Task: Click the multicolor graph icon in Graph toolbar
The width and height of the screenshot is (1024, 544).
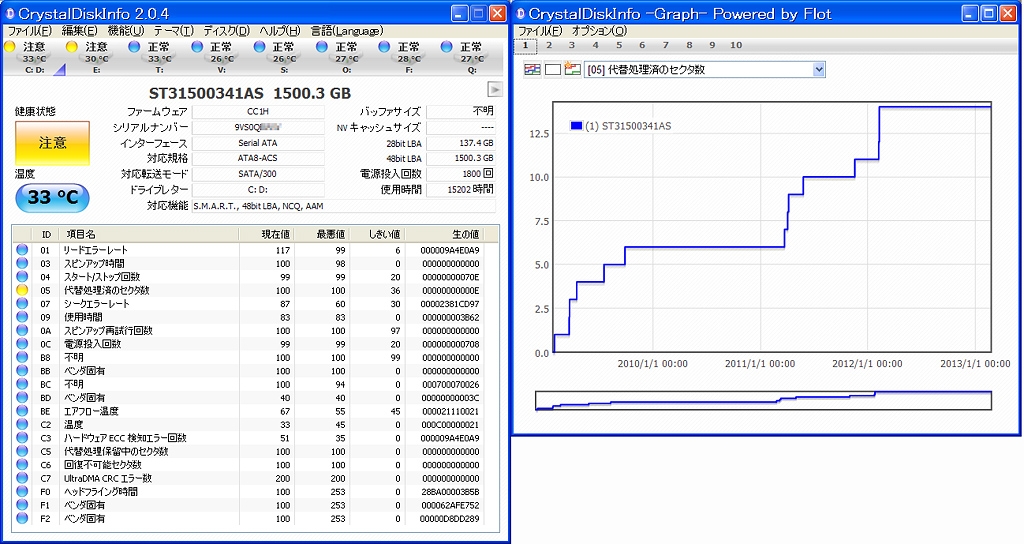Action: tap(532, 69)
